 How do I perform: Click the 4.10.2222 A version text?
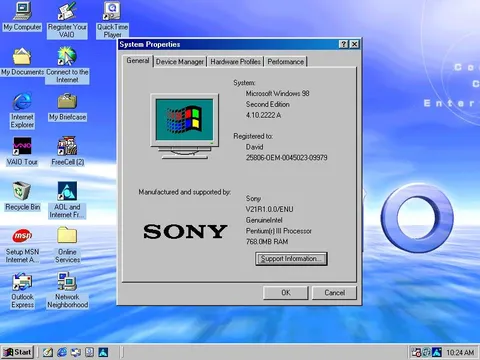click(x=263, y=115)
